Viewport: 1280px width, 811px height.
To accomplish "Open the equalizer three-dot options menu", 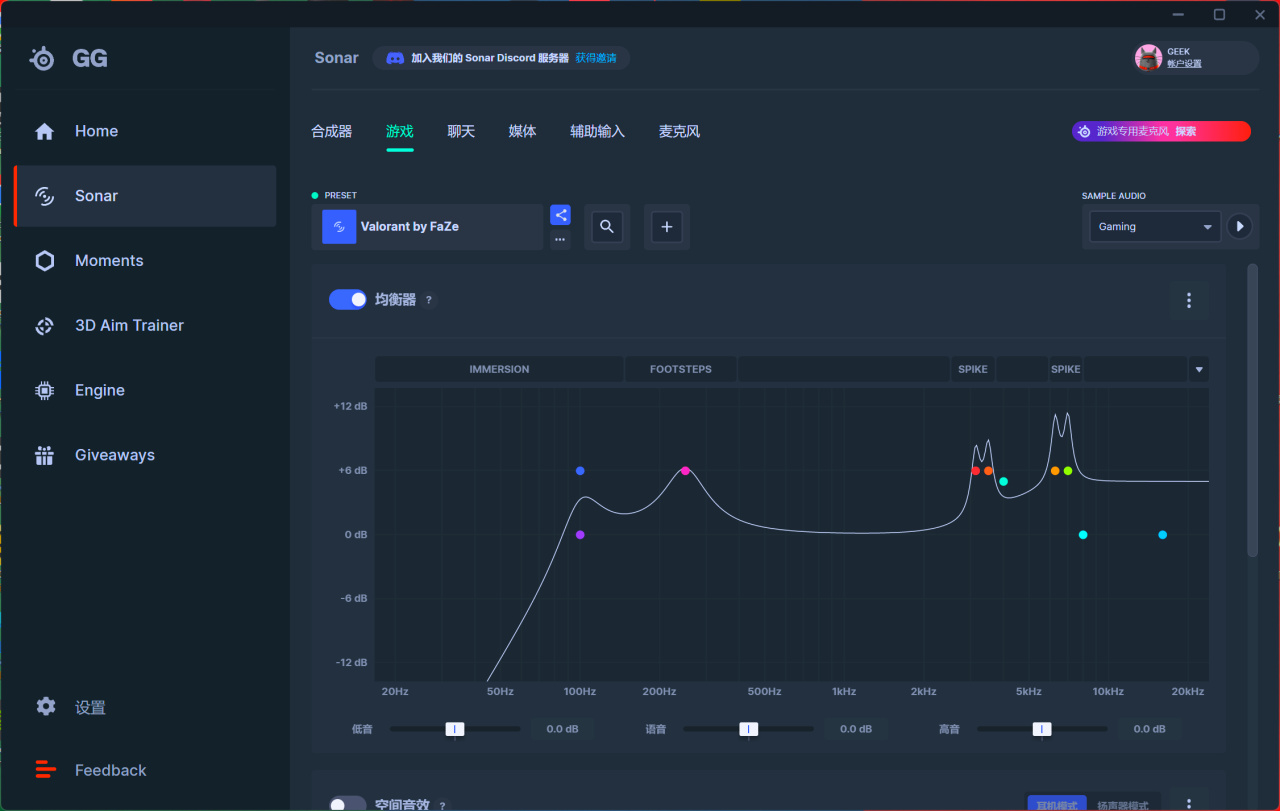I will (1189, 300).
